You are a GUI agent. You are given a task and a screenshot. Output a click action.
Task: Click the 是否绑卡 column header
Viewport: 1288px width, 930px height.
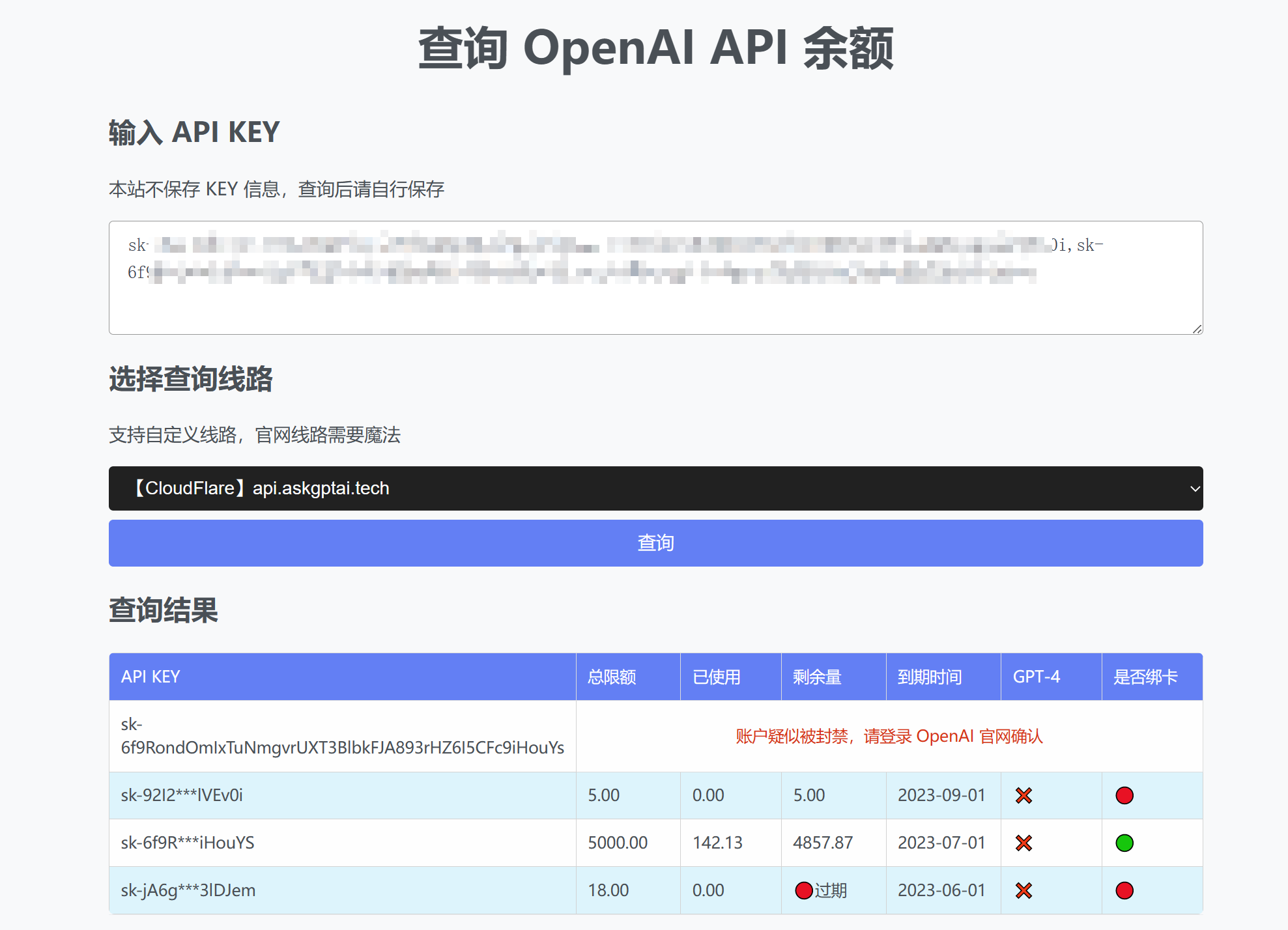click(x=1145, y=677)
